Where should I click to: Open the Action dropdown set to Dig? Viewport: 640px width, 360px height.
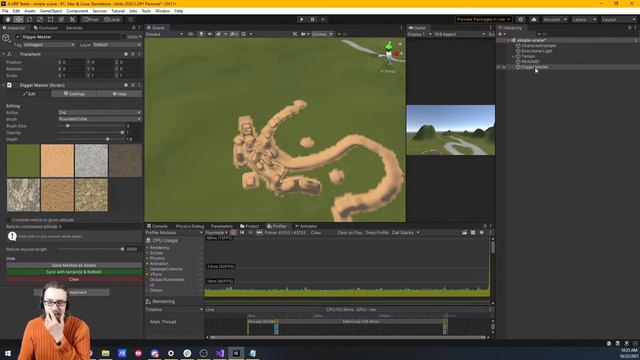coord(100,112)
